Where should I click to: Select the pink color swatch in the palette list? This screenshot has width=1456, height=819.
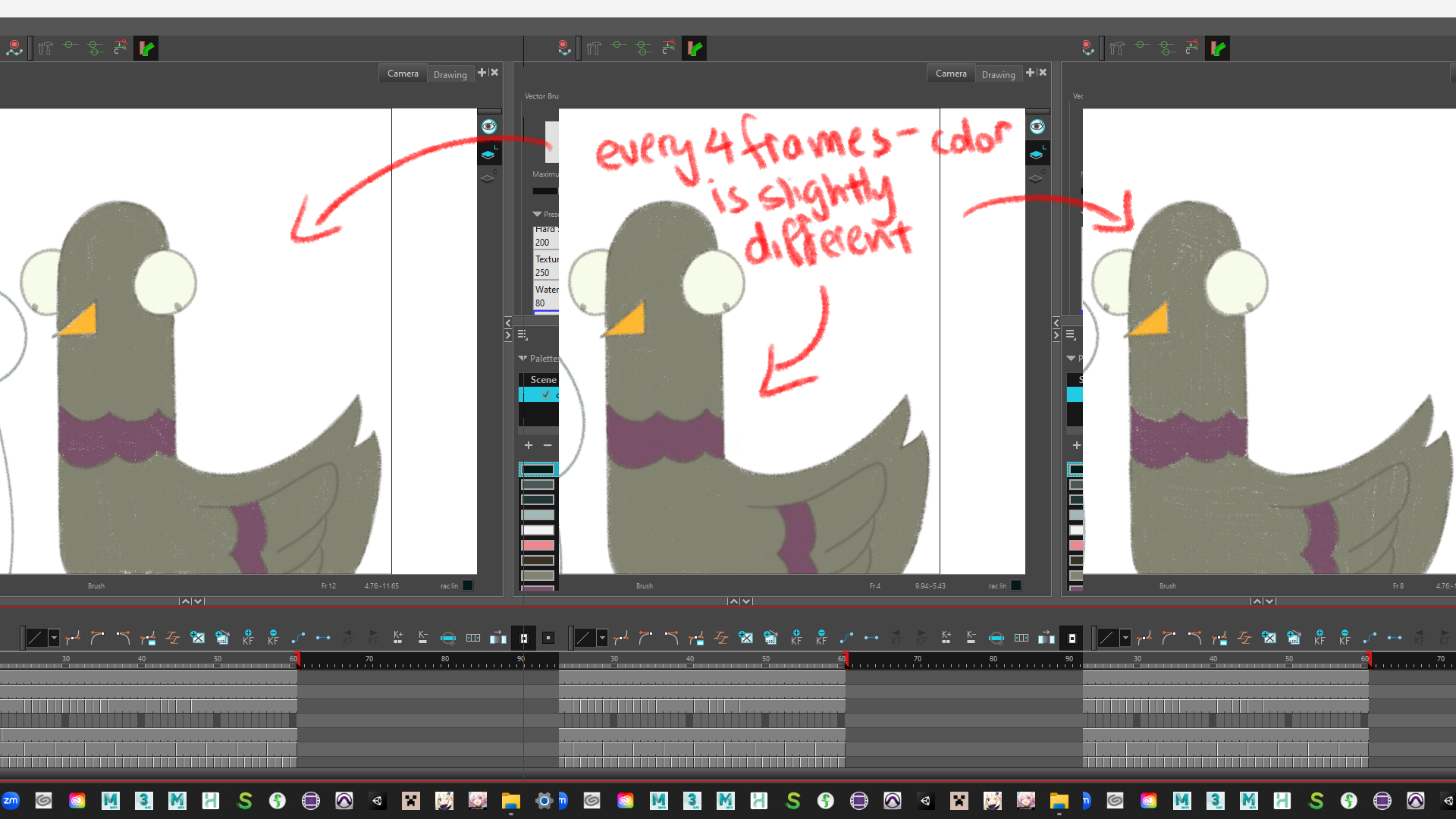click(538, 545)
